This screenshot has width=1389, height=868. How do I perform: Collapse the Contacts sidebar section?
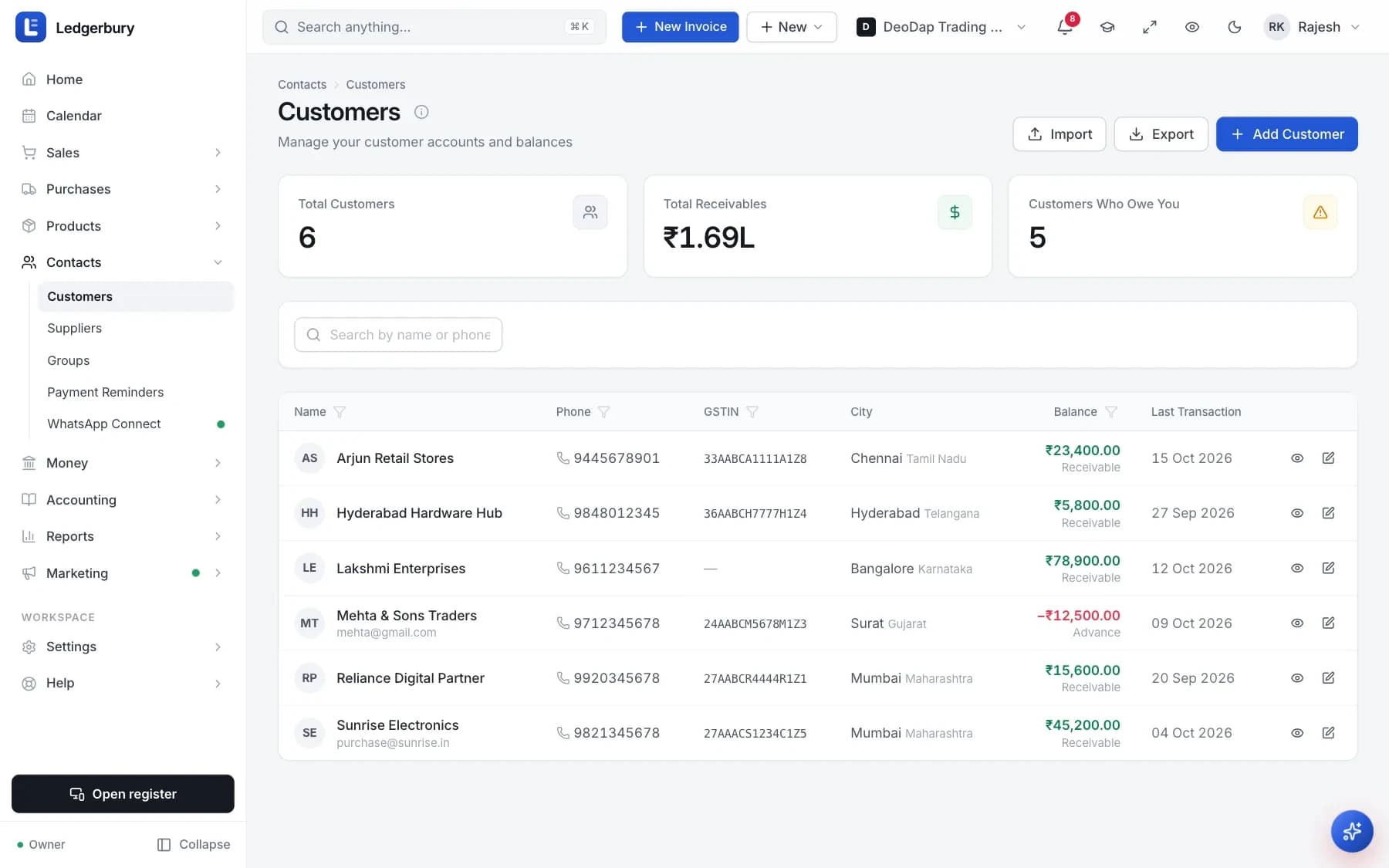123,262
